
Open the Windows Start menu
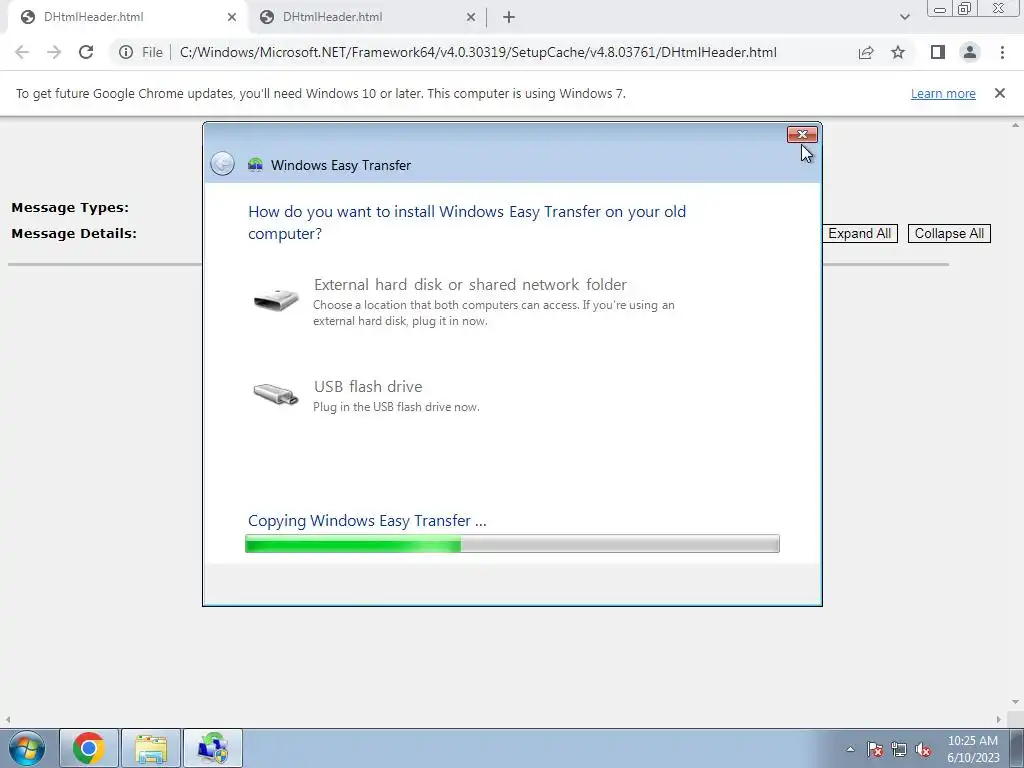[27, 748]
